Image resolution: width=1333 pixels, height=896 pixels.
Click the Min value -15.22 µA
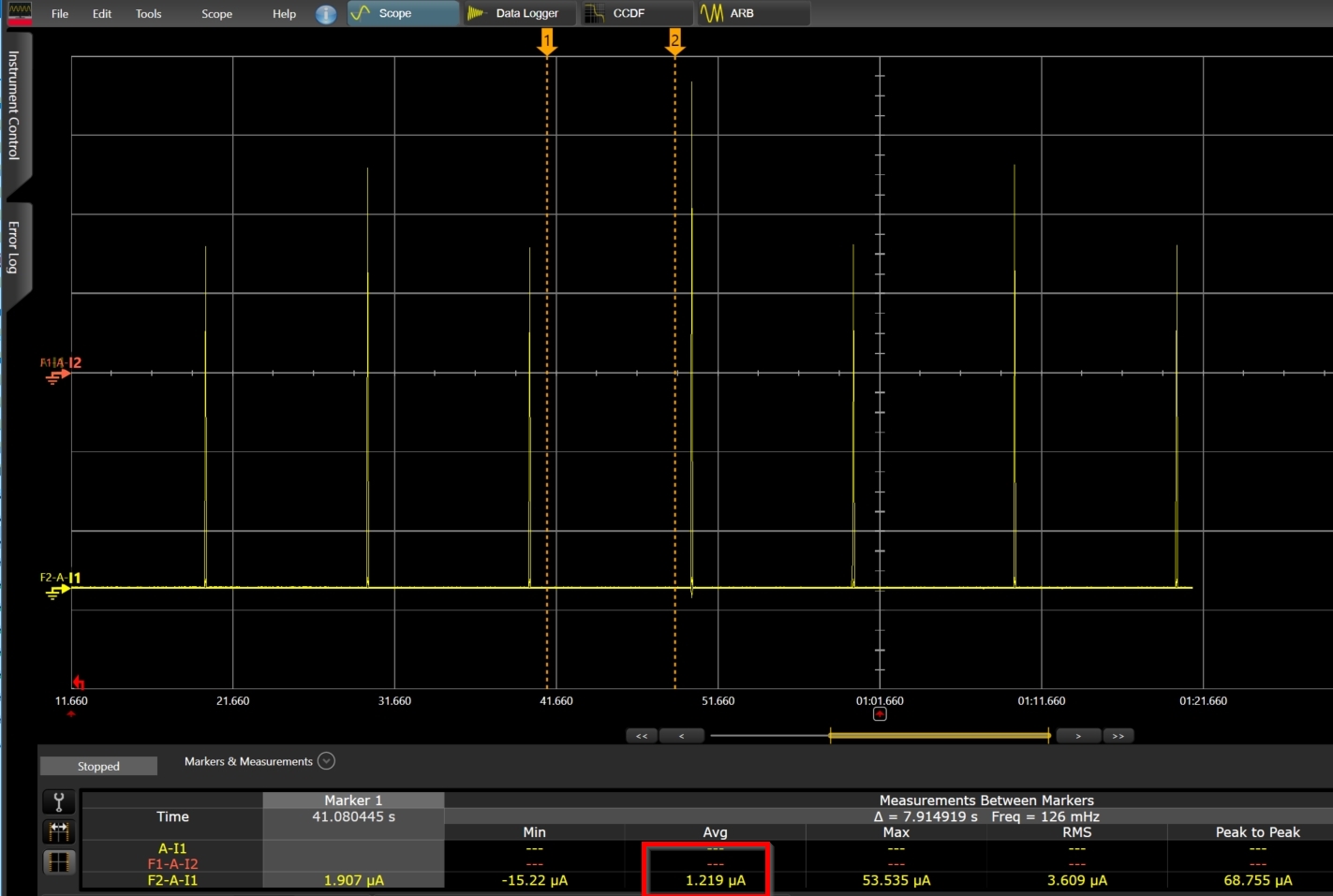(x=534, y=880)
